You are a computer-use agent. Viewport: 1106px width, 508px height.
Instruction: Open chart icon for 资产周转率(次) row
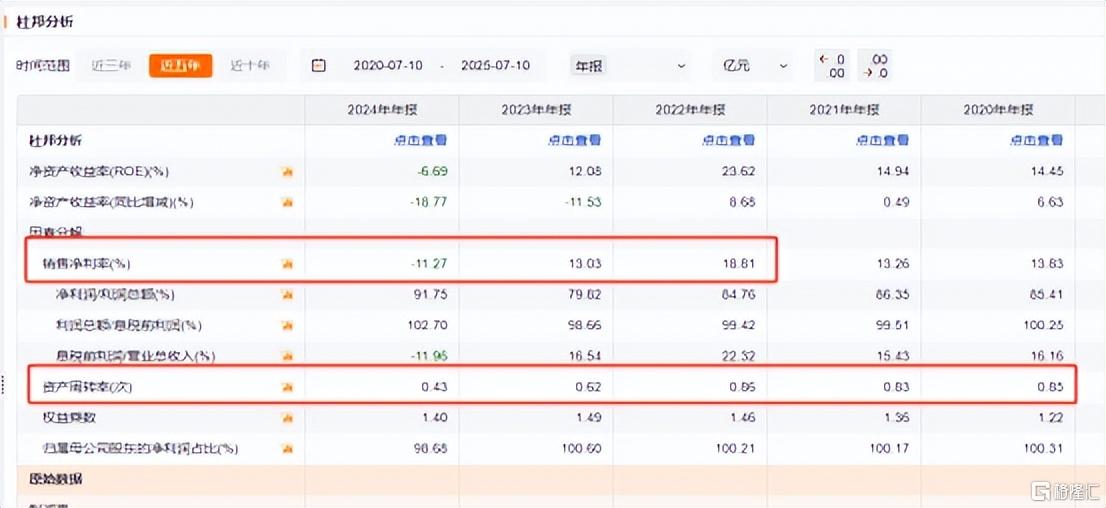point(287,387)
